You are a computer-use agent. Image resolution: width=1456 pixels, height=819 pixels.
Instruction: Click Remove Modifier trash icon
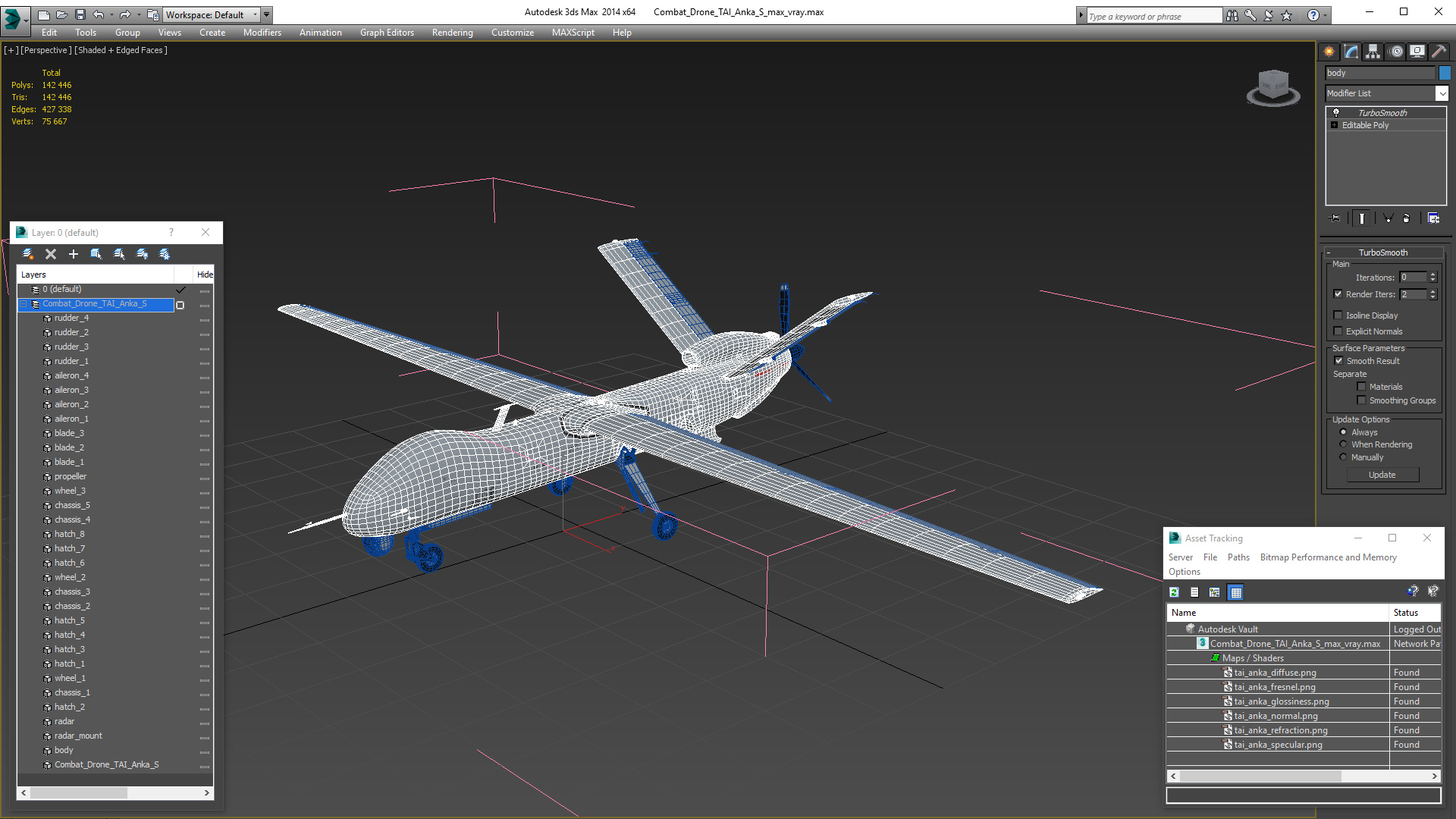click(x=1407, y=218)
